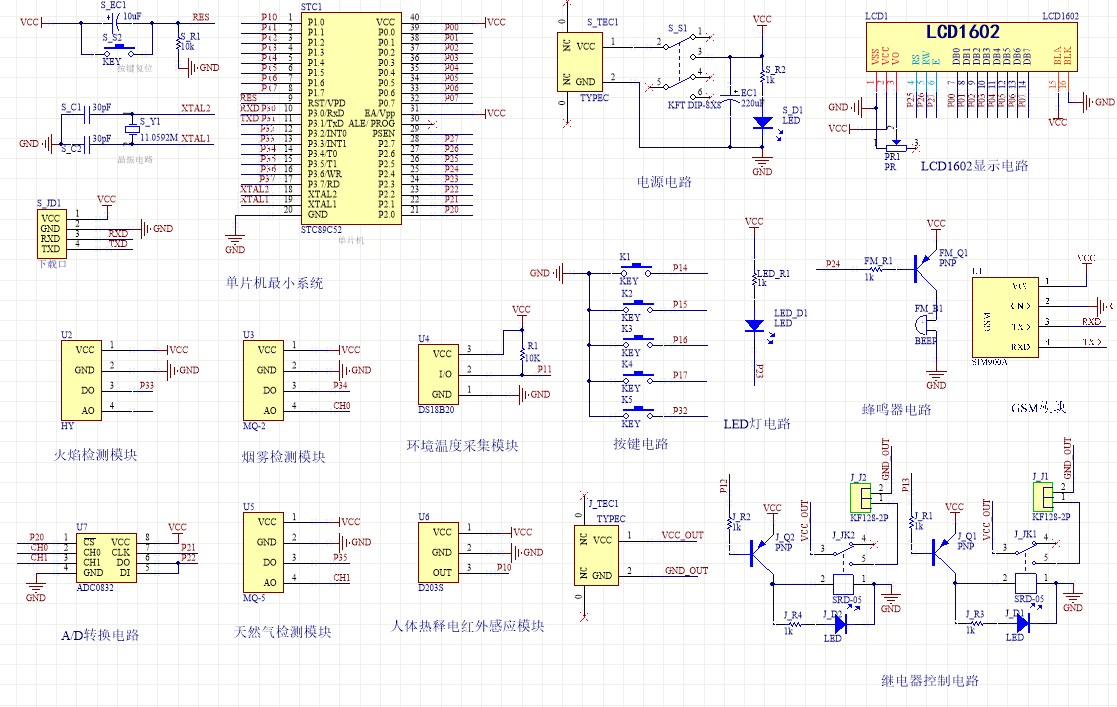The image size is (1117, 707).
Task: Select the STC89C52 microcontroller chip
Action: [350, 118]
